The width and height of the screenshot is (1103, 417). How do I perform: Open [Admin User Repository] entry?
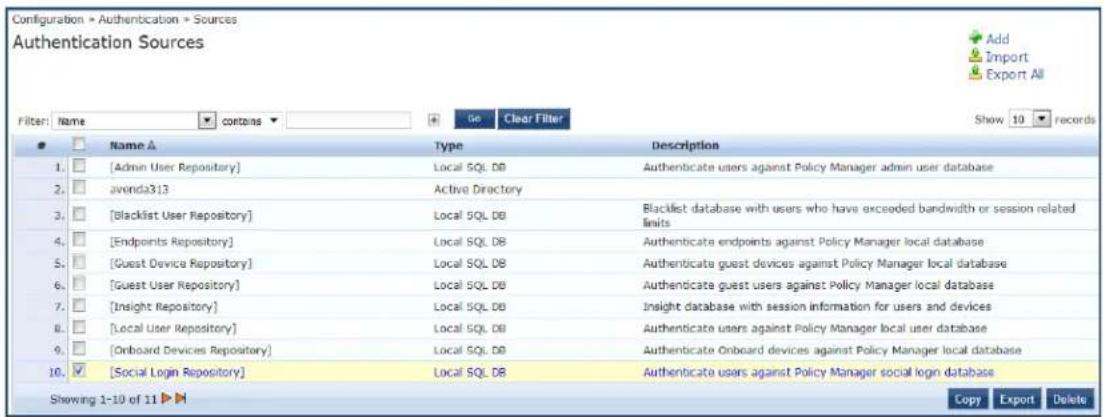(175, 167)
